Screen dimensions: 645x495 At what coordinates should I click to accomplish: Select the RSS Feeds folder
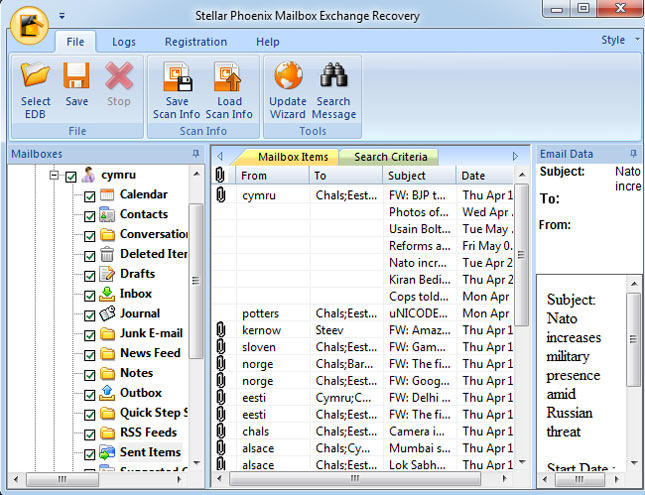[x=148, y=432]
